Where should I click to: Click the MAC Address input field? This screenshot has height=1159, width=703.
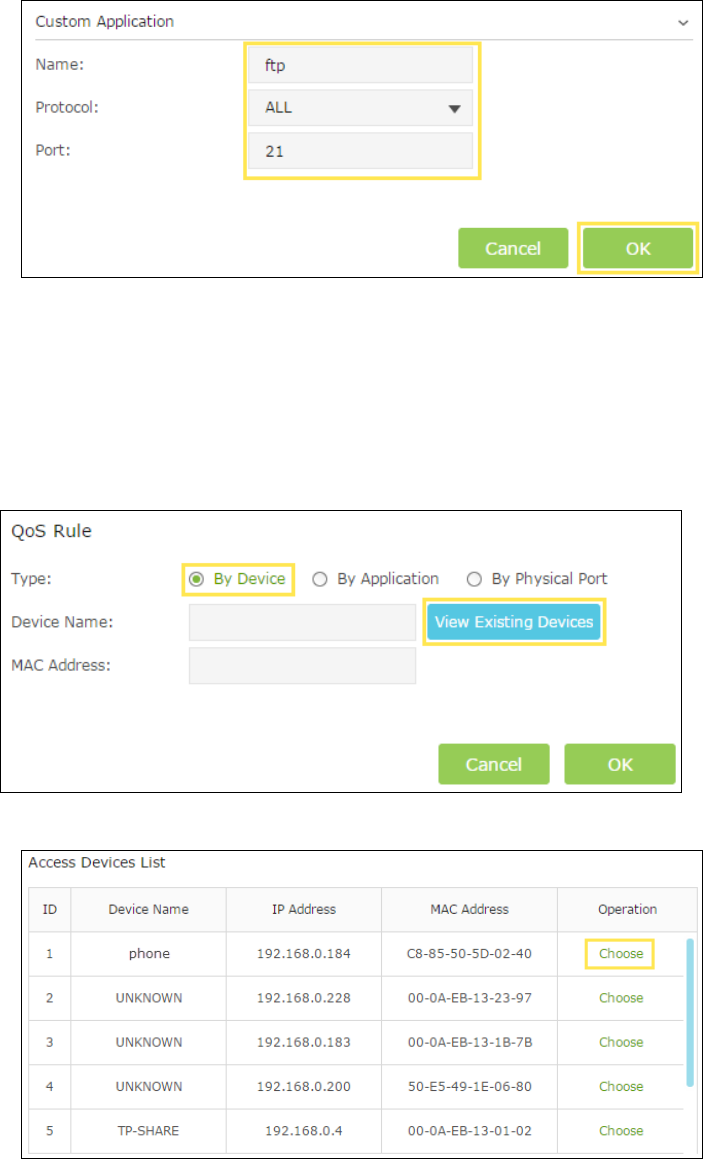point(302,665)
